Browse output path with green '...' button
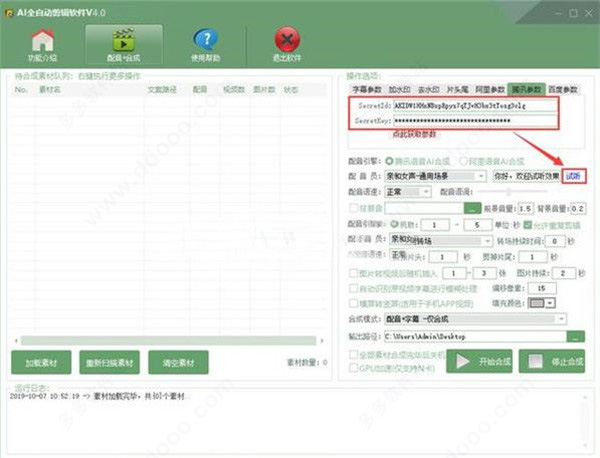The width and height of the screenshot is (600, 458). click(575, 337)
